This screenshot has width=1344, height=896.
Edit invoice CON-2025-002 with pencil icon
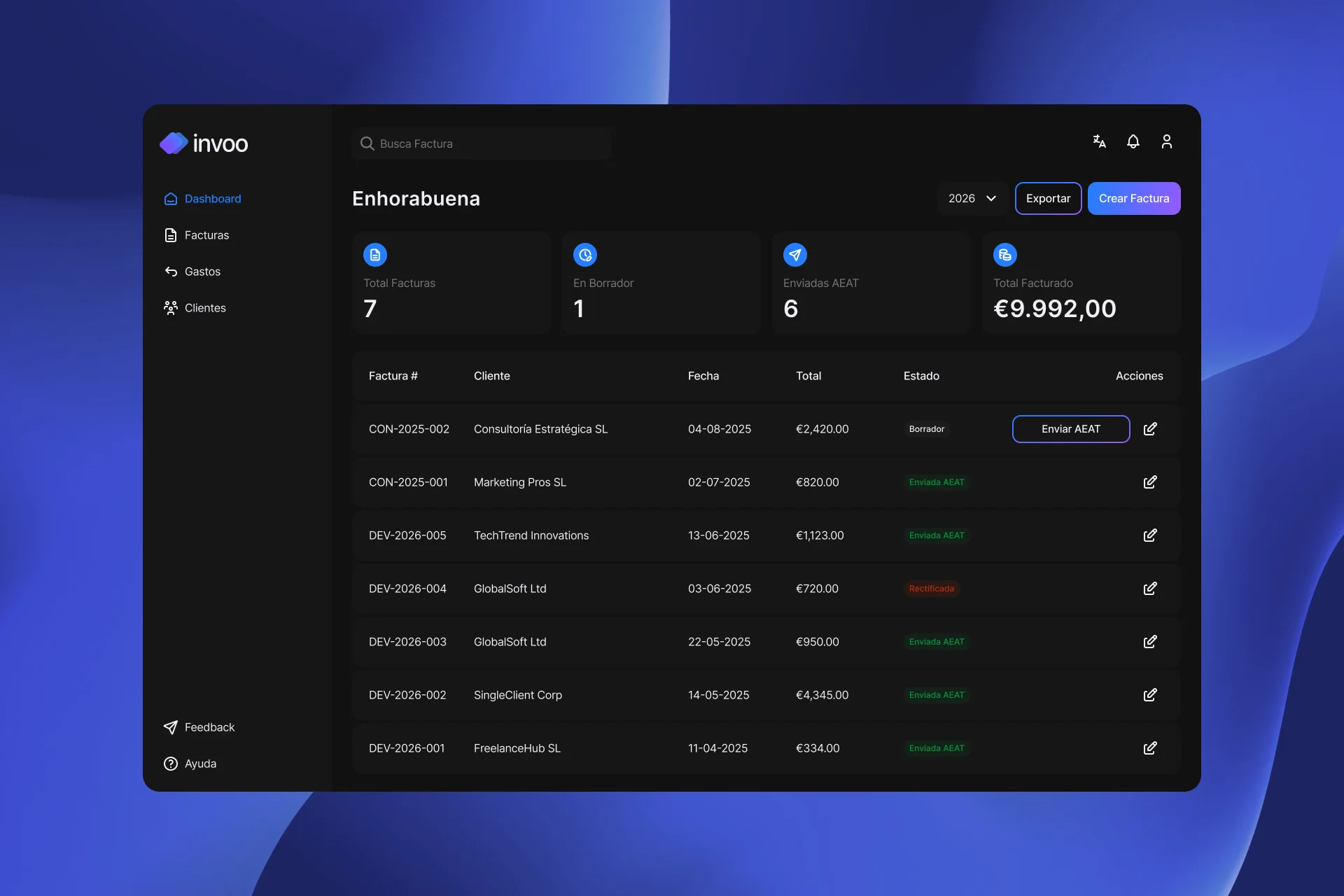pos(1149,429)
